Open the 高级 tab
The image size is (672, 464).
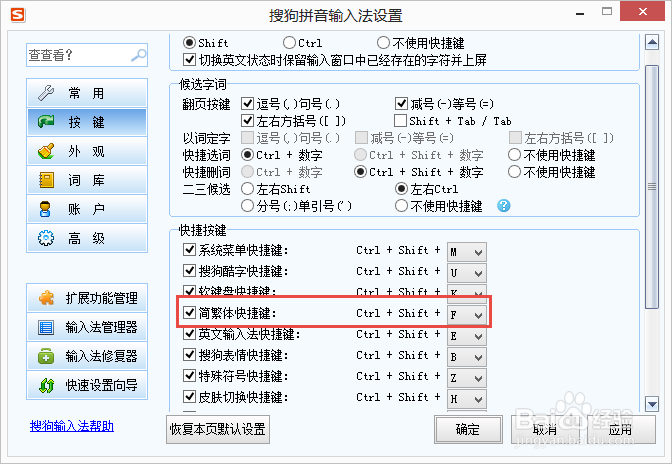(x=87, y=238)
